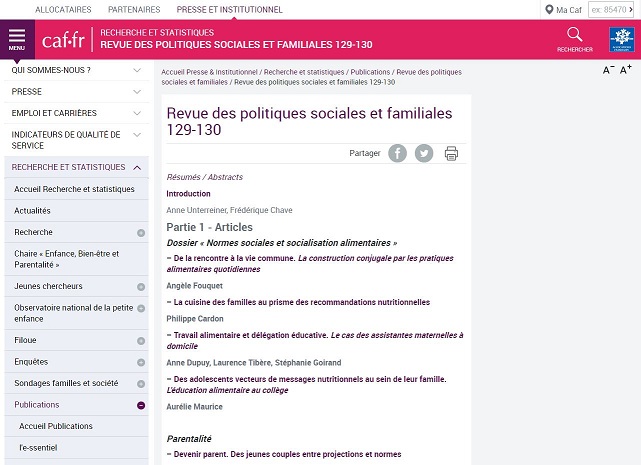Switch to the Partenaires tab

[x=133, y=9]
